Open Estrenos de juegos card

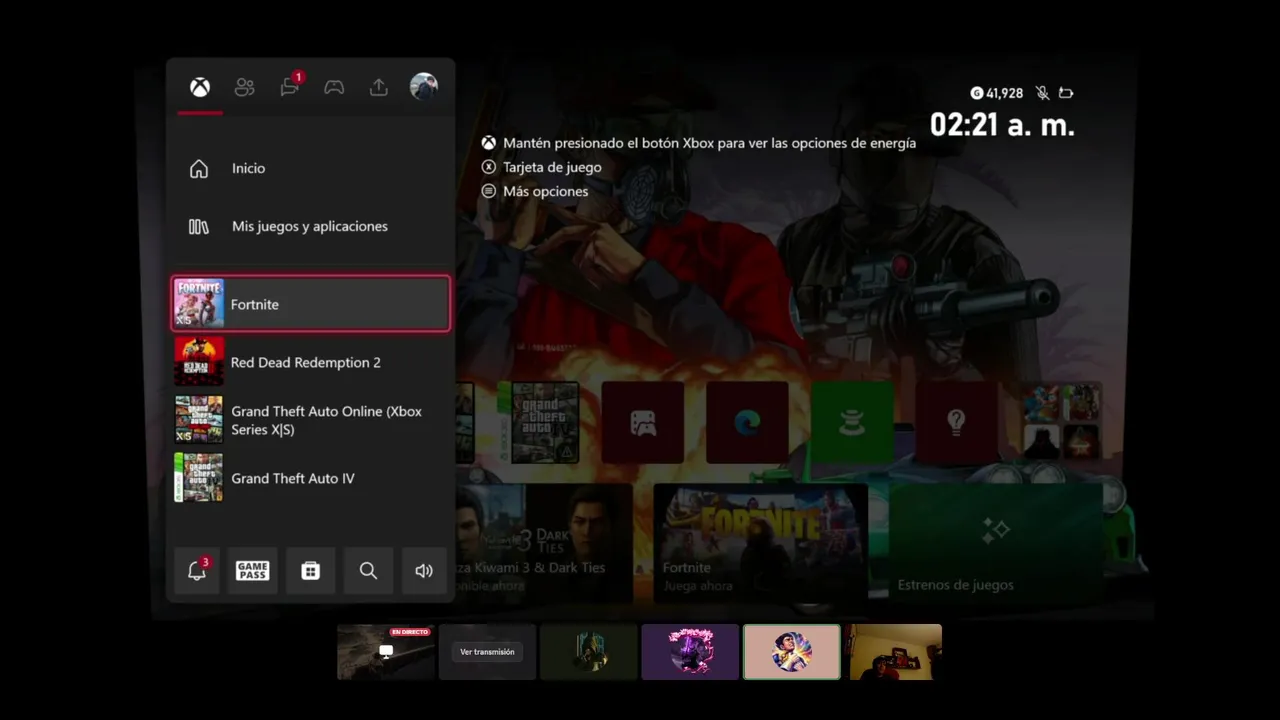point(996,543)
